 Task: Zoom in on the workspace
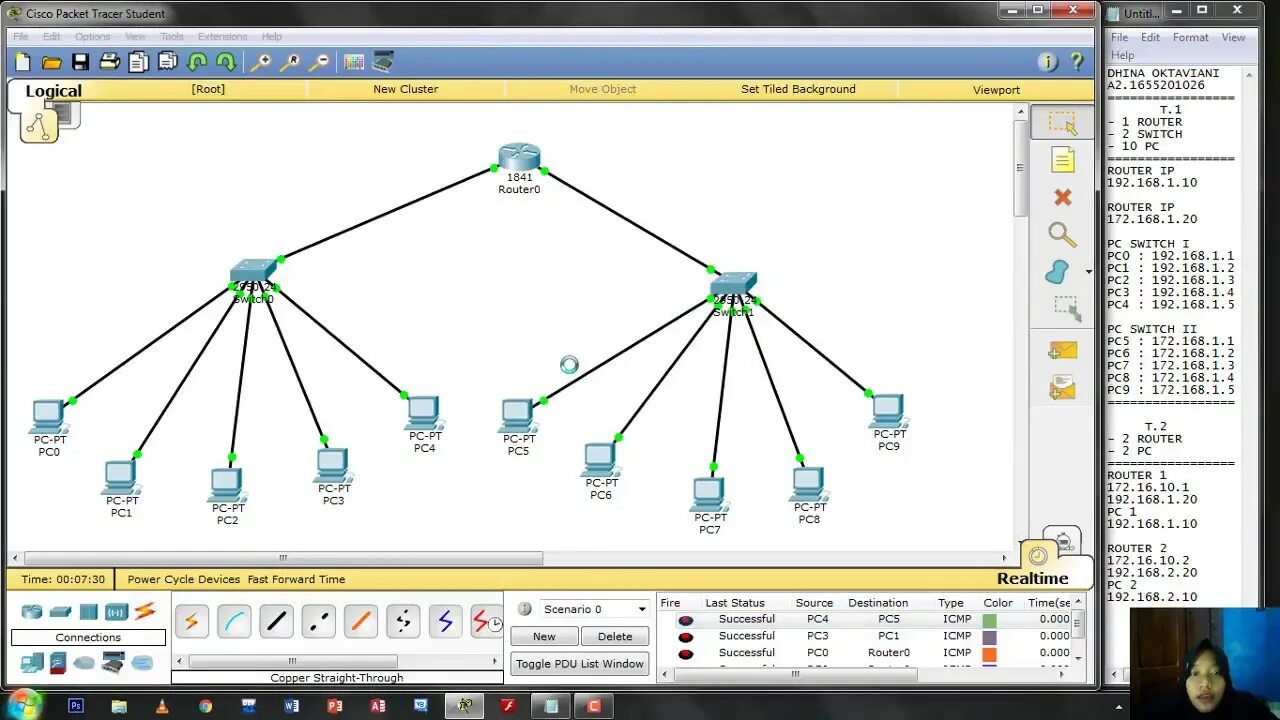pyautogui.click(x=260, y=62)
